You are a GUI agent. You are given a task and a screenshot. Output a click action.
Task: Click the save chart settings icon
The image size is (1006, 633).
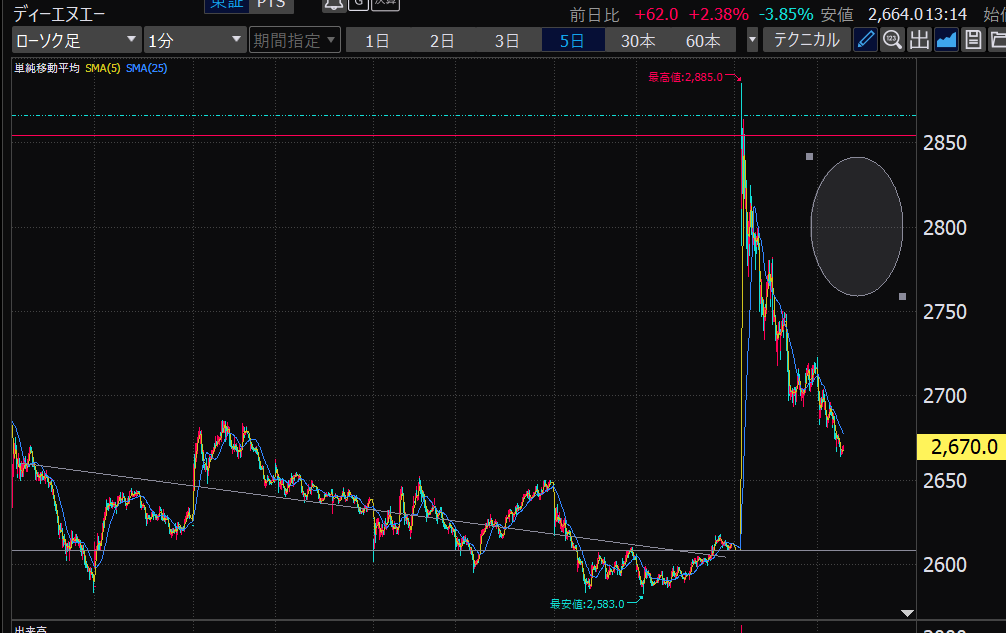[x=971, y=41]
